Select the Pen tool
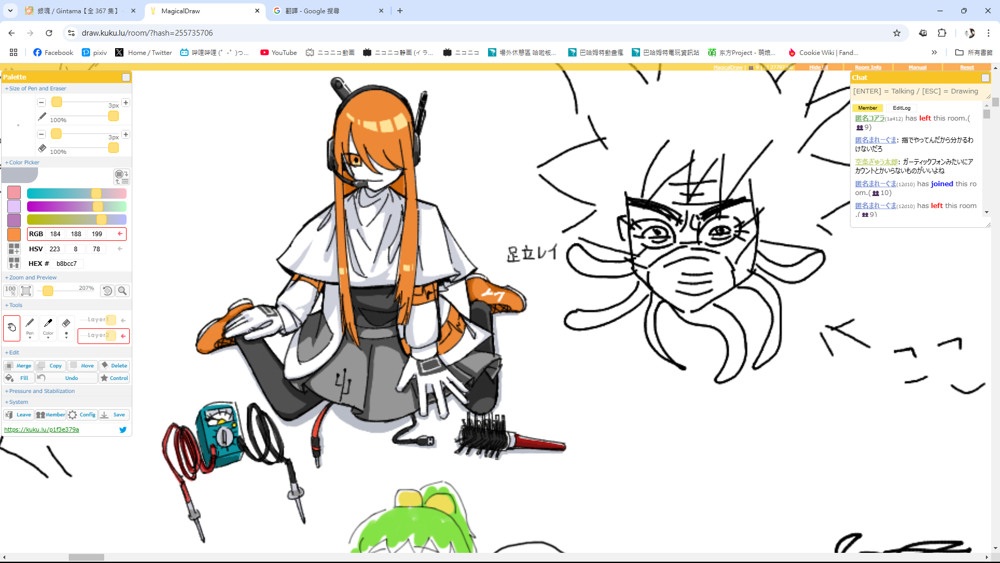Viewport: 1000px width, 563px height. click(30, 327)
